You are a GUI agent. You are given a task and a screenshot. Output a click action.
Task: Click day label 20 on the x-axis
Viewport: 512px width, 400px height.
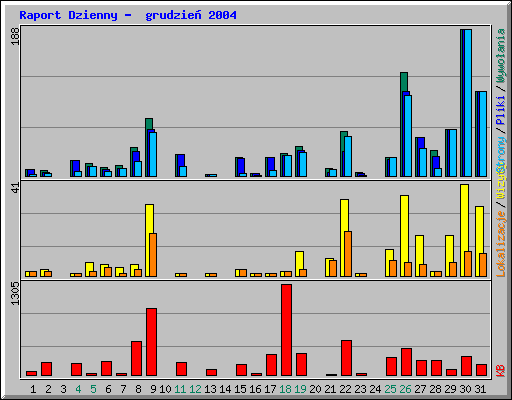pyautogui.click(x=315, y=389)
